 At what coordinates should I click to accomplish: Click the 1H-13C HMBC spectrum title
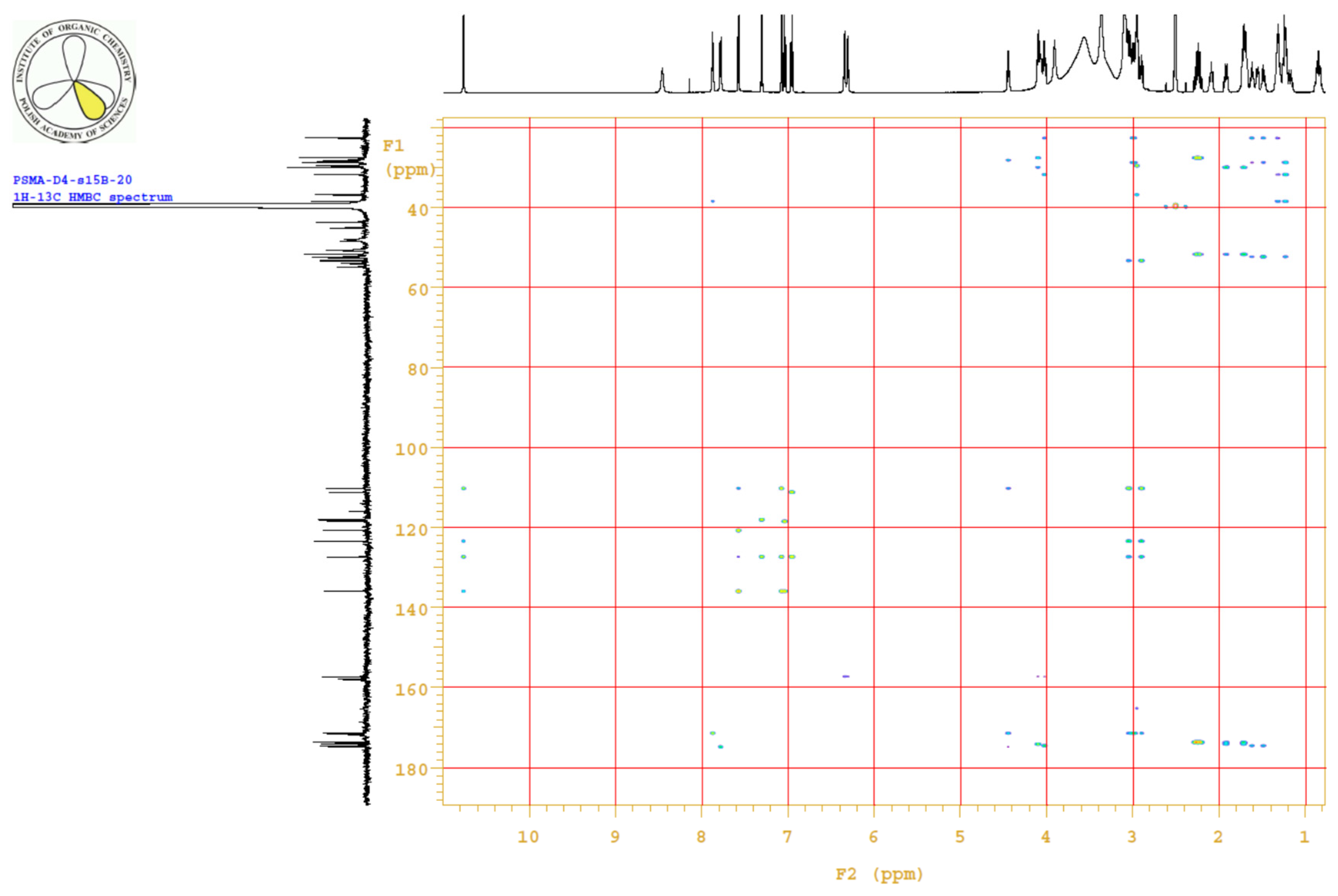93,197
